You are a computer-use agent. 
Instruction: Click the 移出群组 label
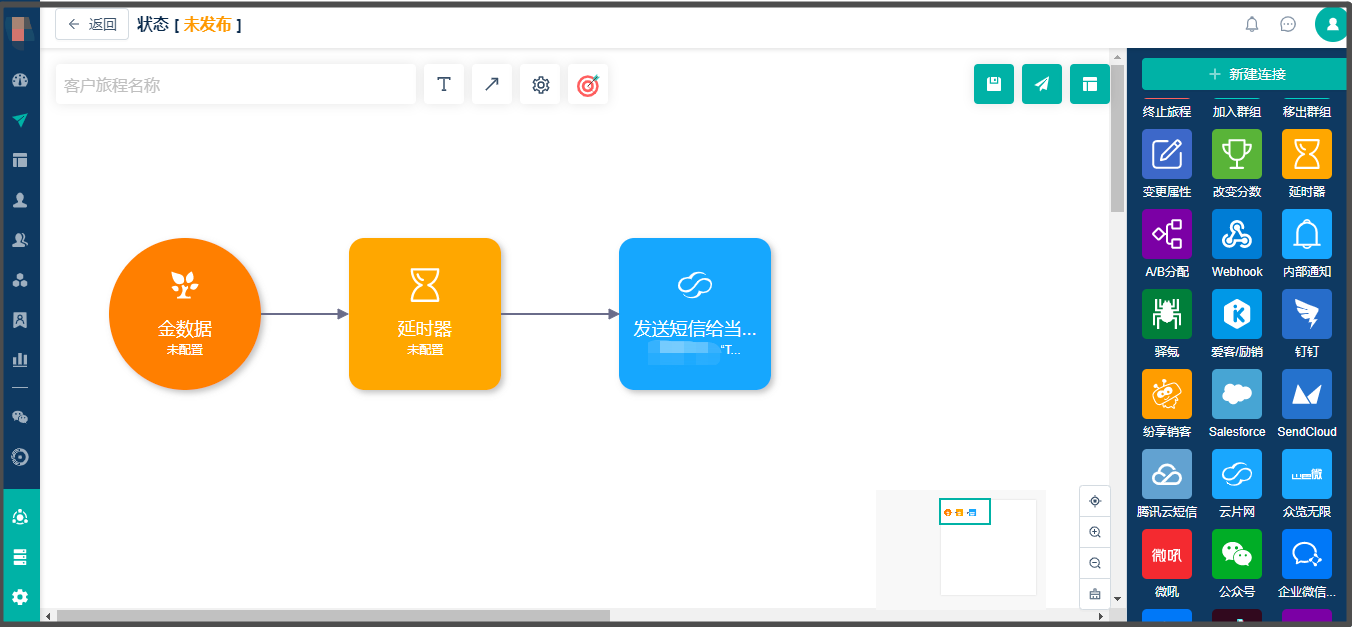click(1307, 112)
